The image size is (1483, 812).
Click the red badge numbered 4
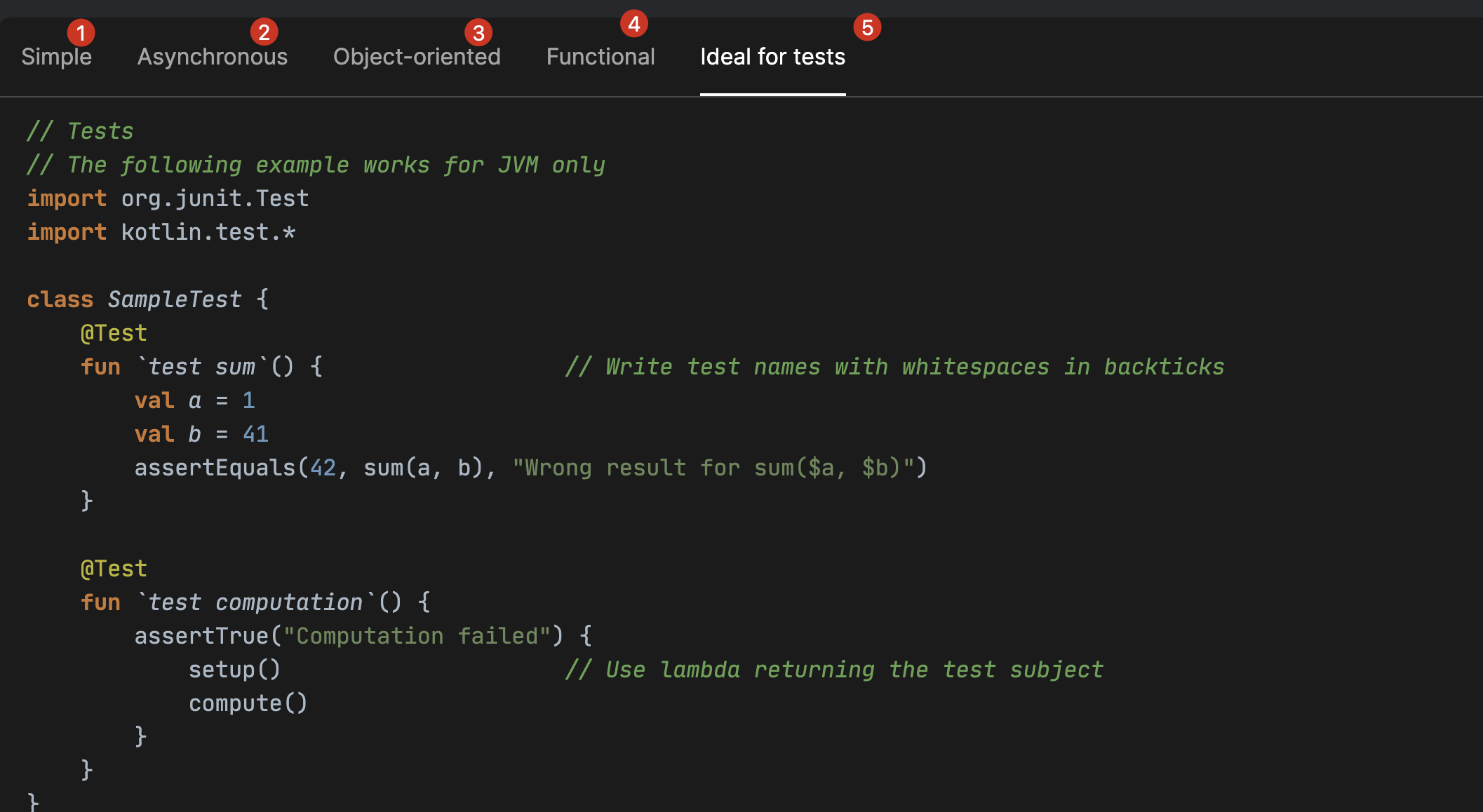coord(633,25)
